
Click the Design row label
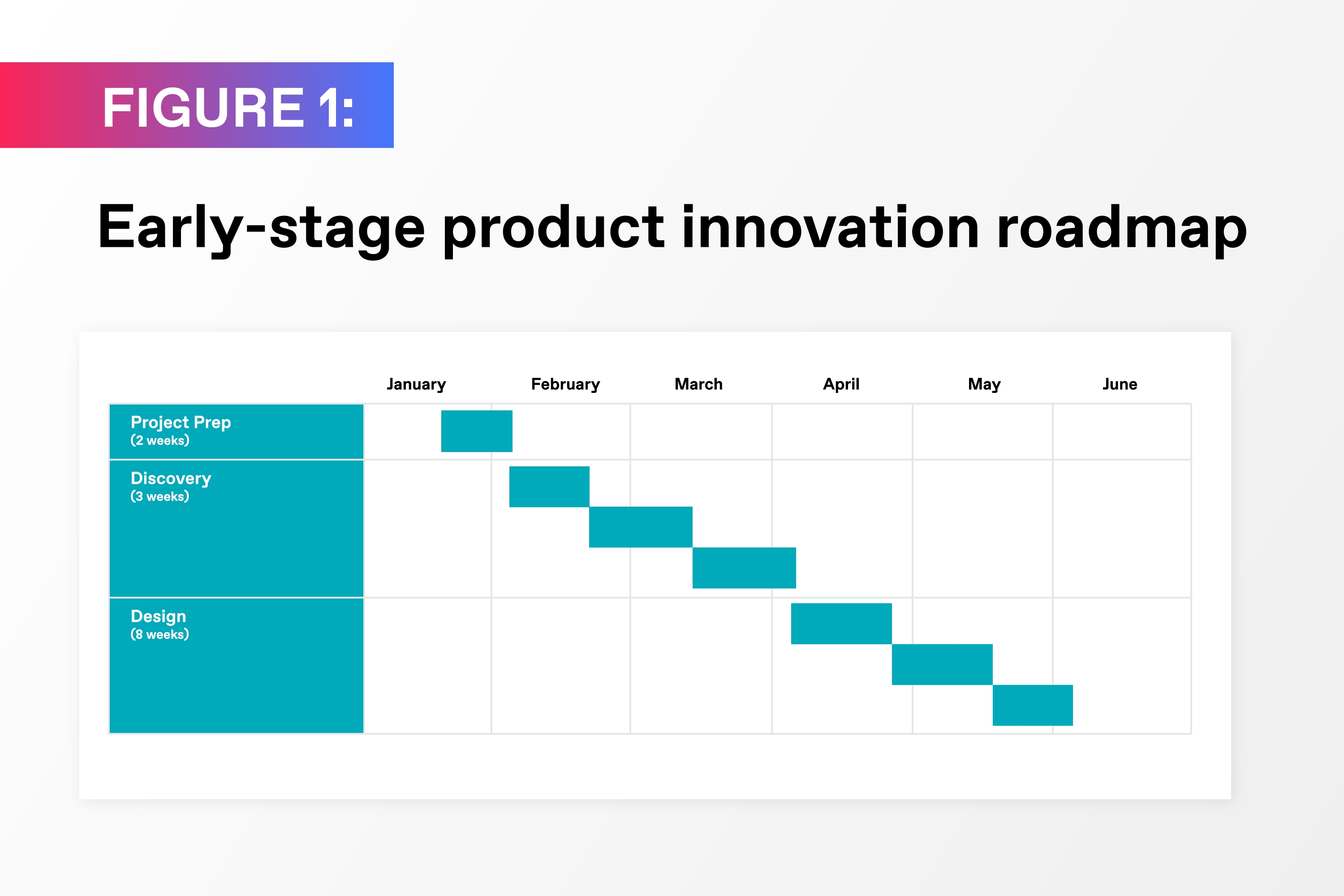(x=158, y=616)
